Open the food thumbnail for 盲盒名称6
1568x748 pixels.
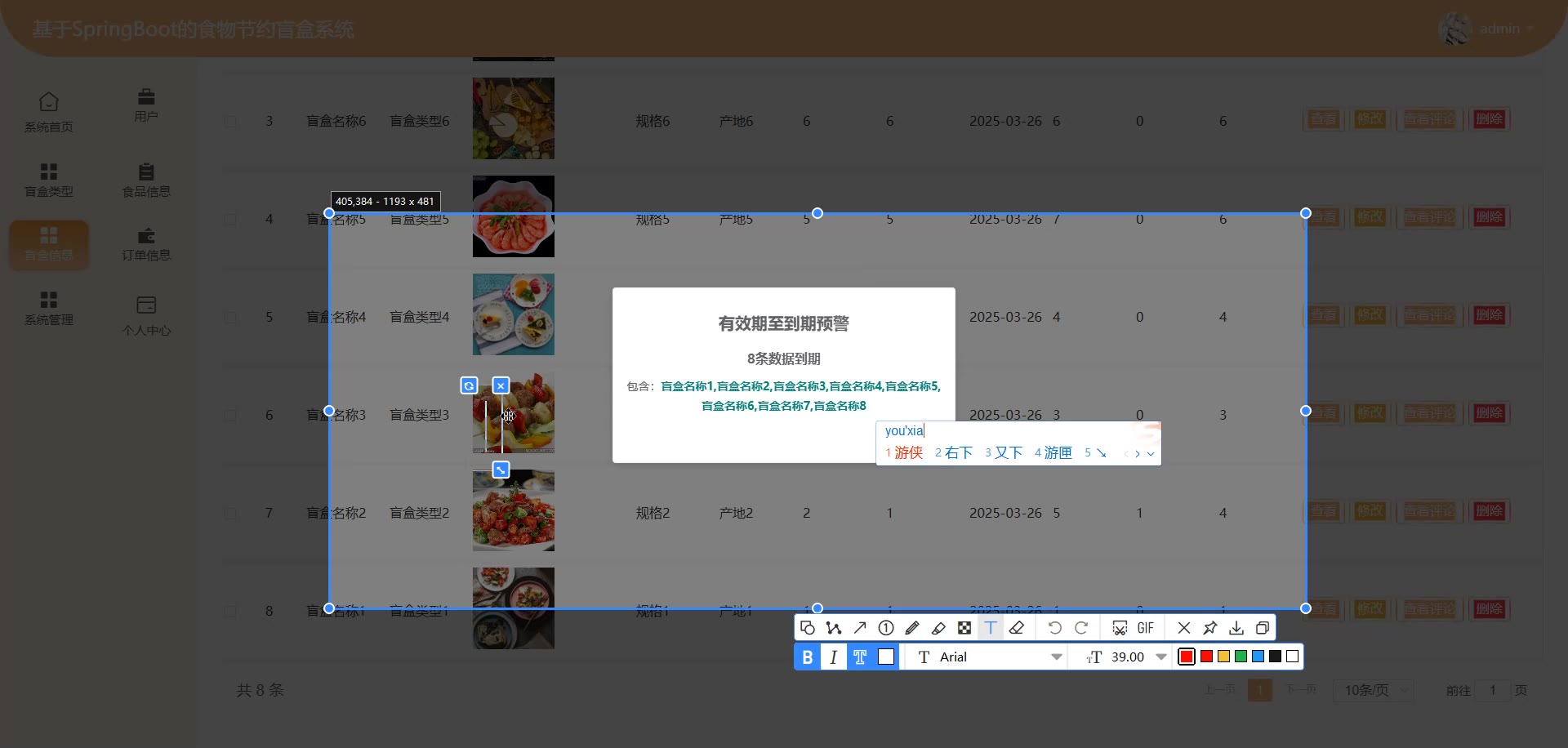click(x=514, y=118)
